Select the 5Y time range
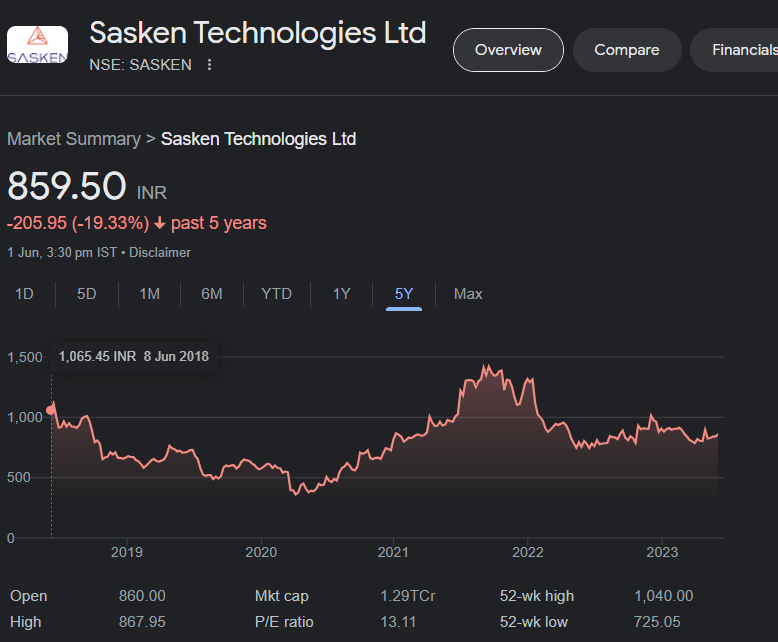The image size is (778, 642). 404,294
